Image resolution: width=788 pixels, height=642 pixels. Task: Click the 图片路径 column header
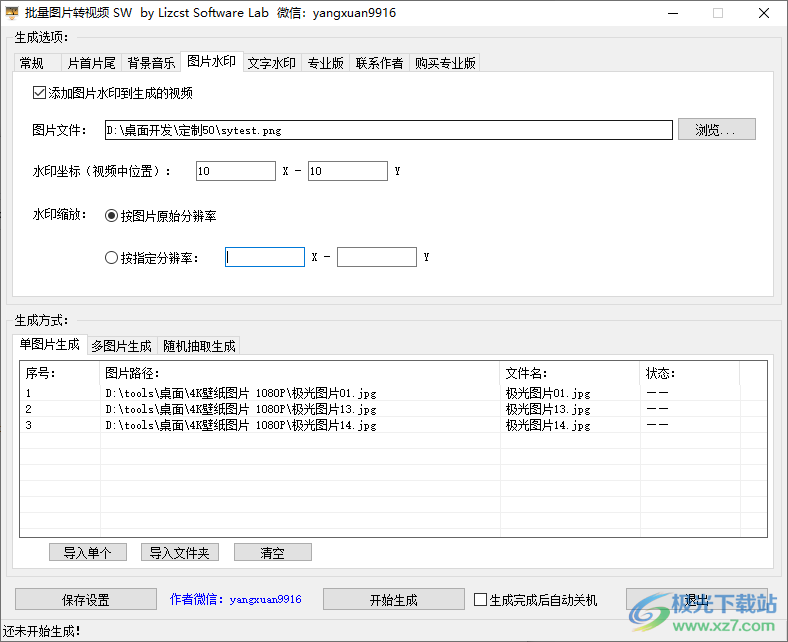pos(300,373)
